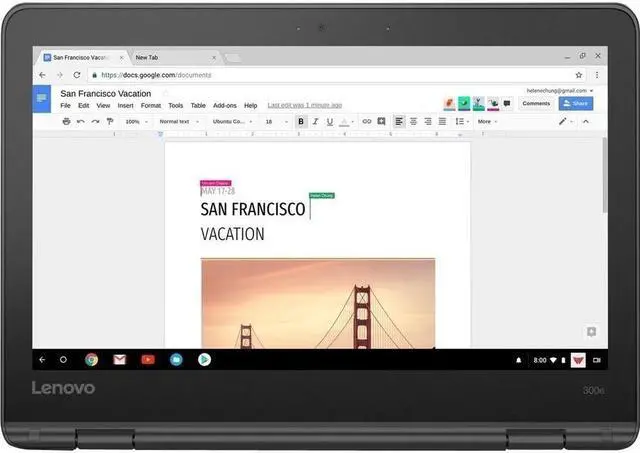640x453 pixels.
Task: Bookmark the page with the star icon
Action: tap(578, 75)
